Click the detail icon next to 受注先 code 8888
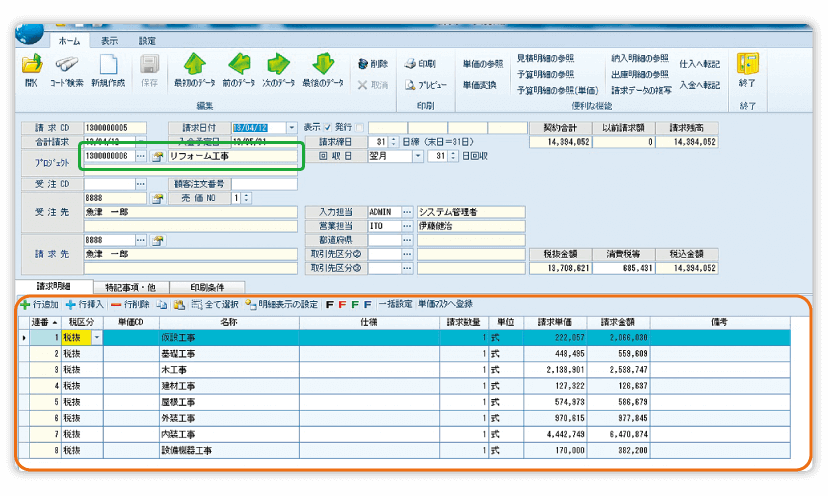828x496 pixels. [157, 199]
